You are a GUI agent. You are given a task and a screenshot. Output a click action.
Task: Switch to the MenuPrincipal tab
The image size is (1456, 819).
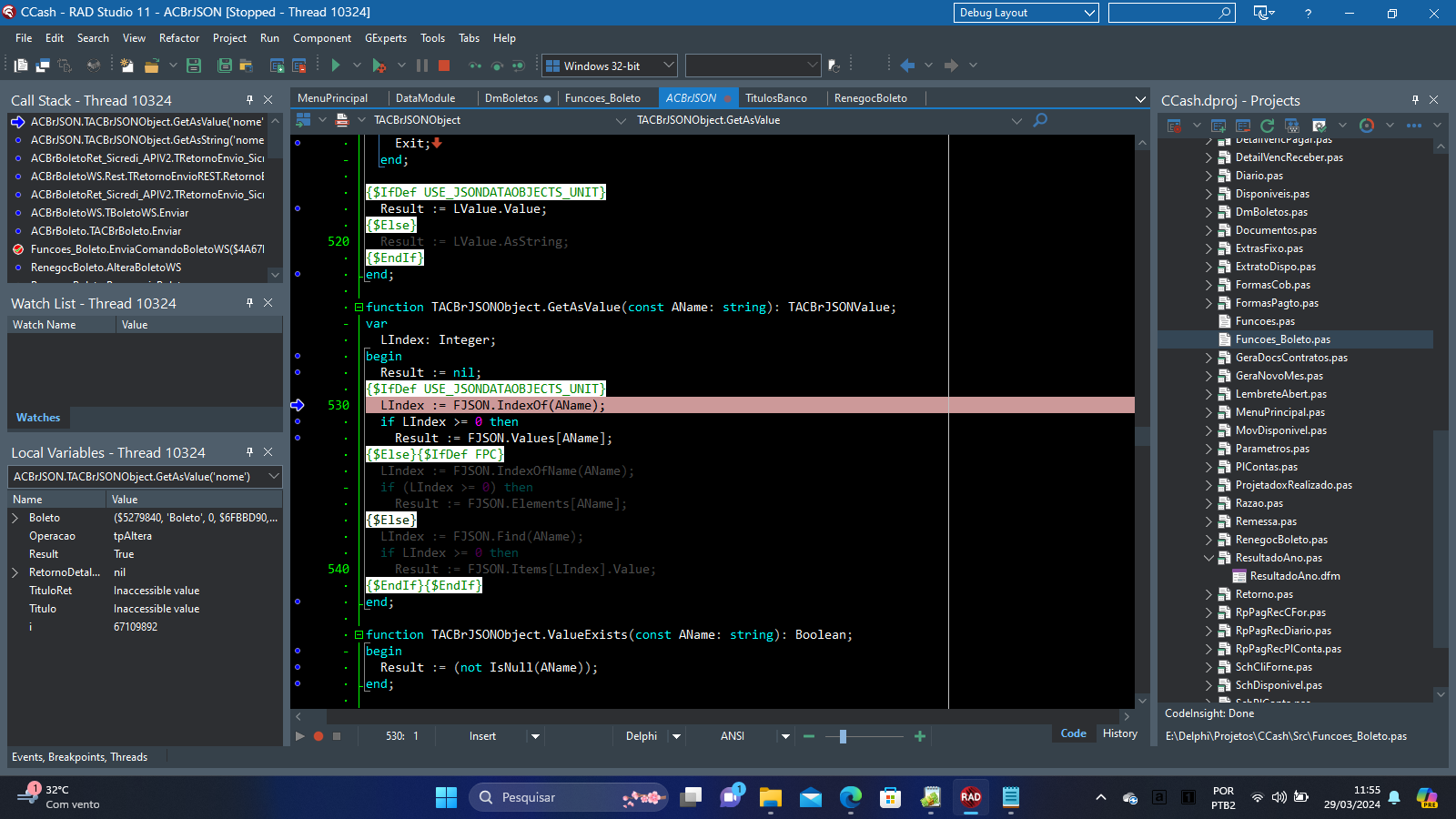click(332, 98)
